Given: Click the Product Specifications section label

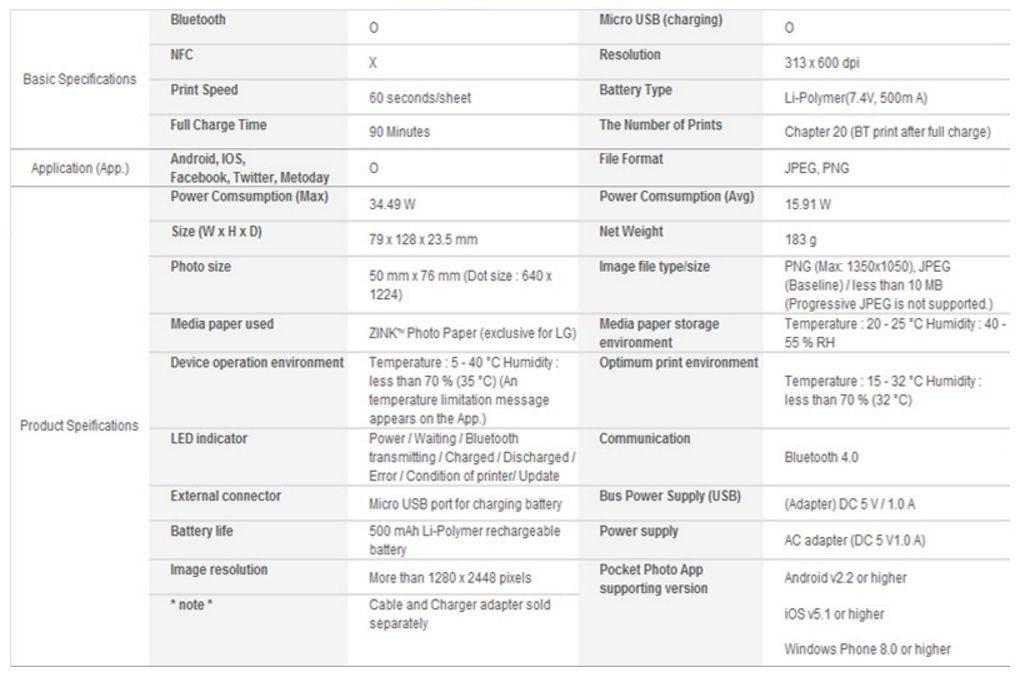Looking at the screenshot, I should point(79,425).
